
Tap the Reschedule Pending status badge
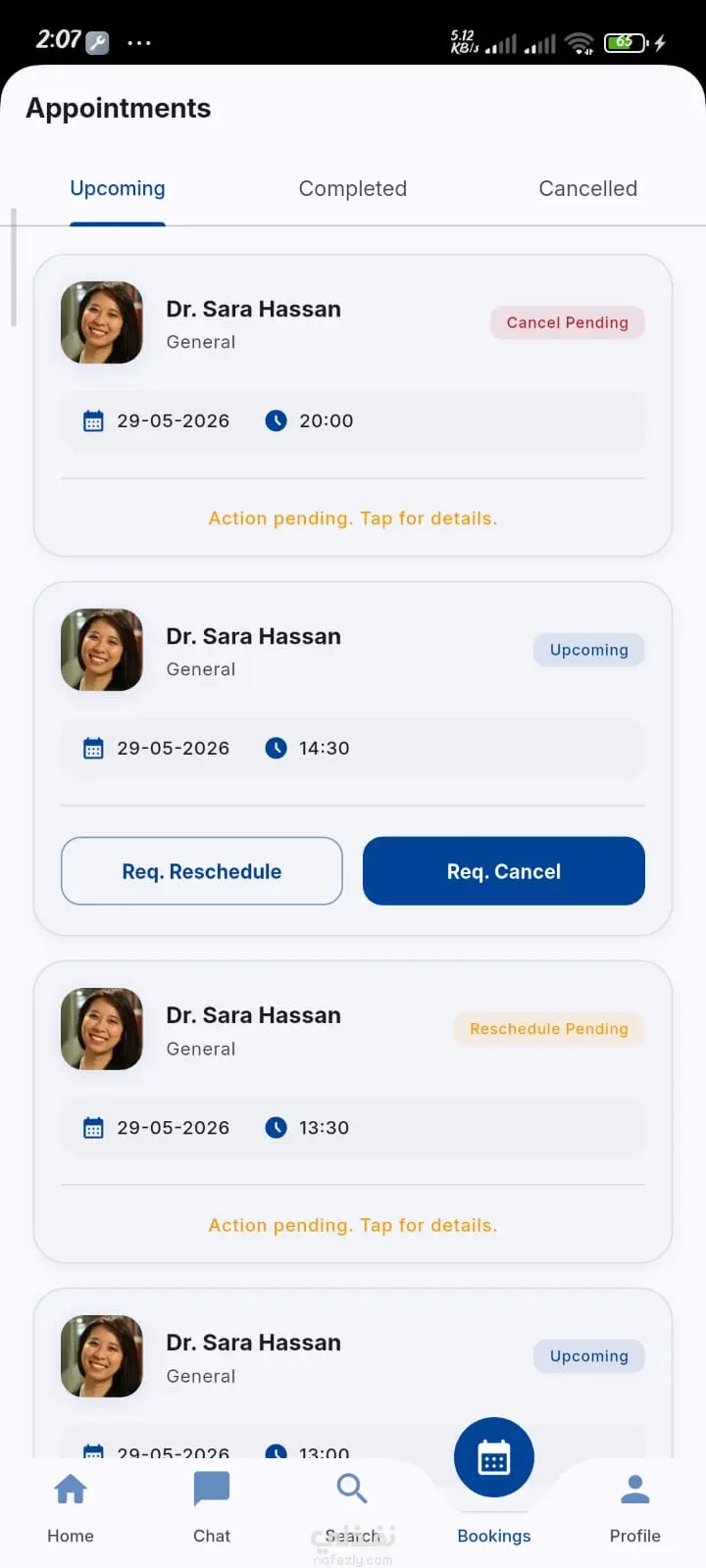[549, 1029]
